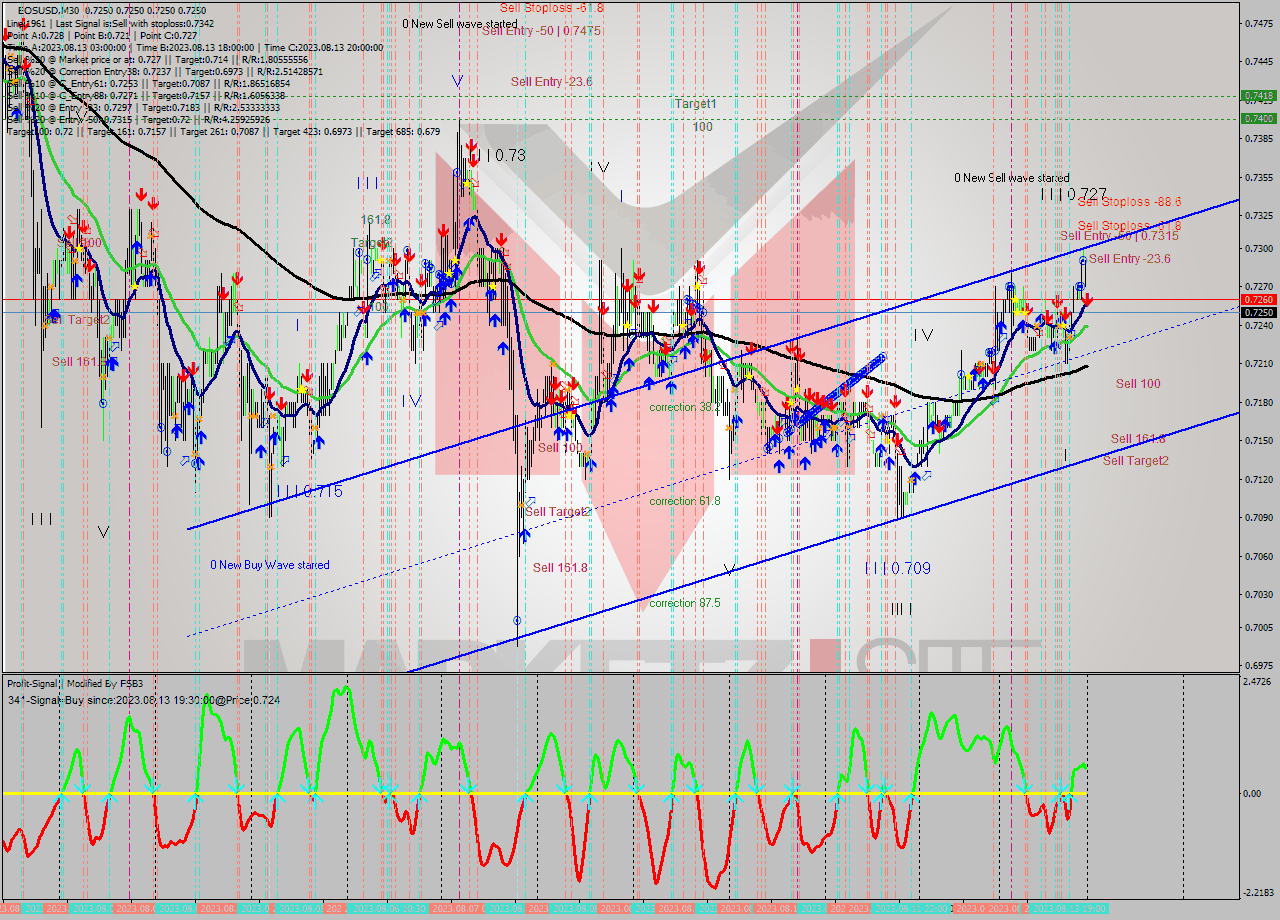This screenshot has width=1280, height=920.
Task: Click the 'correction 87.5' label
Action: (685, 603)
